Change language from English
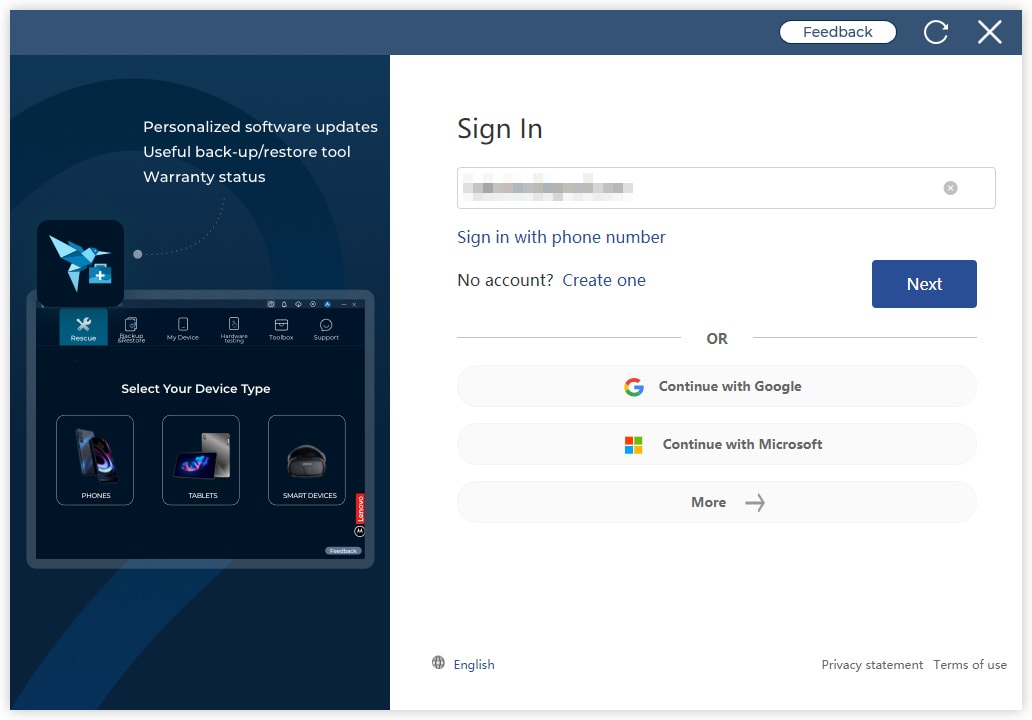1032x720 pixels. pos(474,664)
